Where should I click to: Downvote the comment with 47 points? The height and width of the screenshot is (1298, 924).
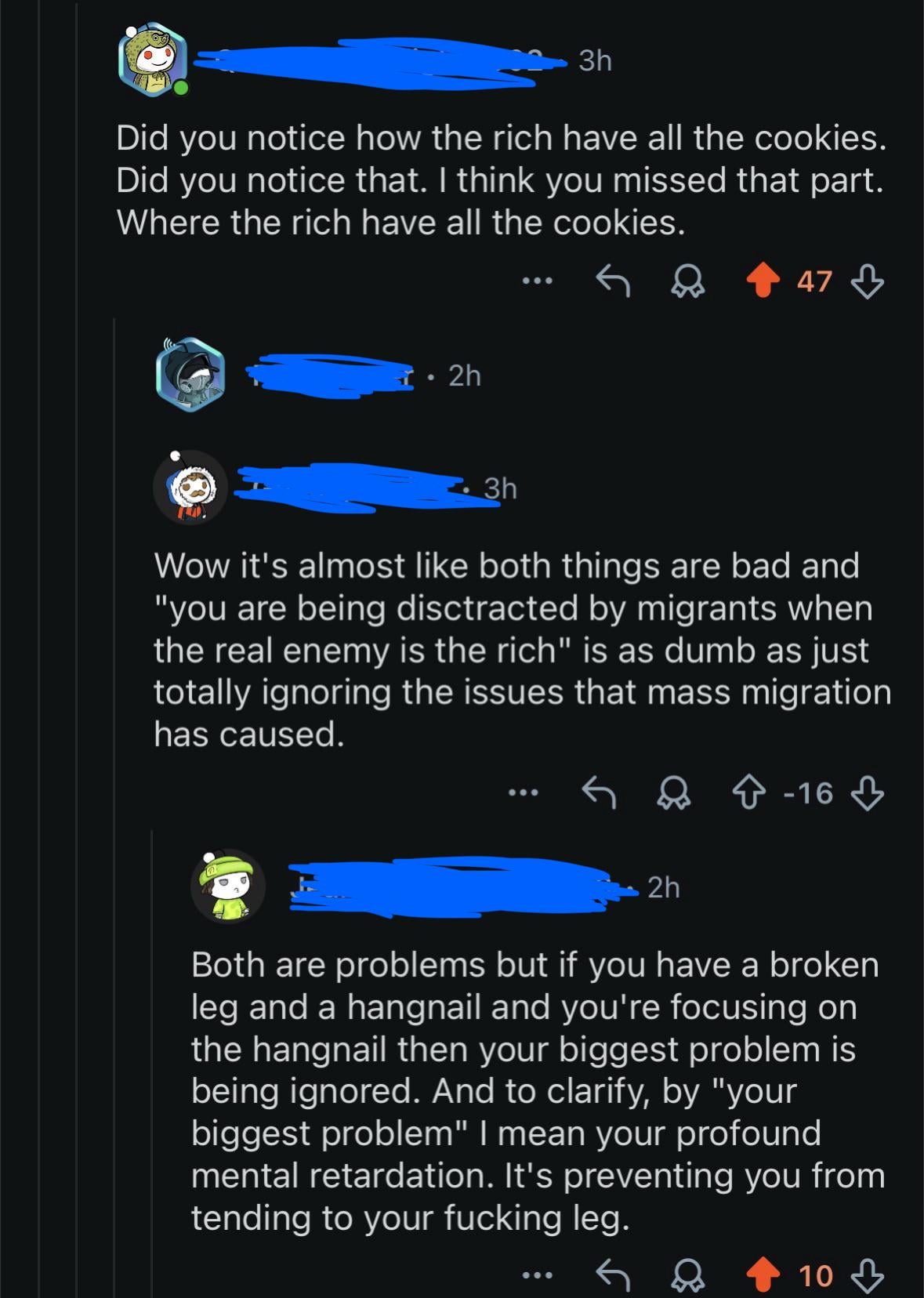tap(868, 281)
